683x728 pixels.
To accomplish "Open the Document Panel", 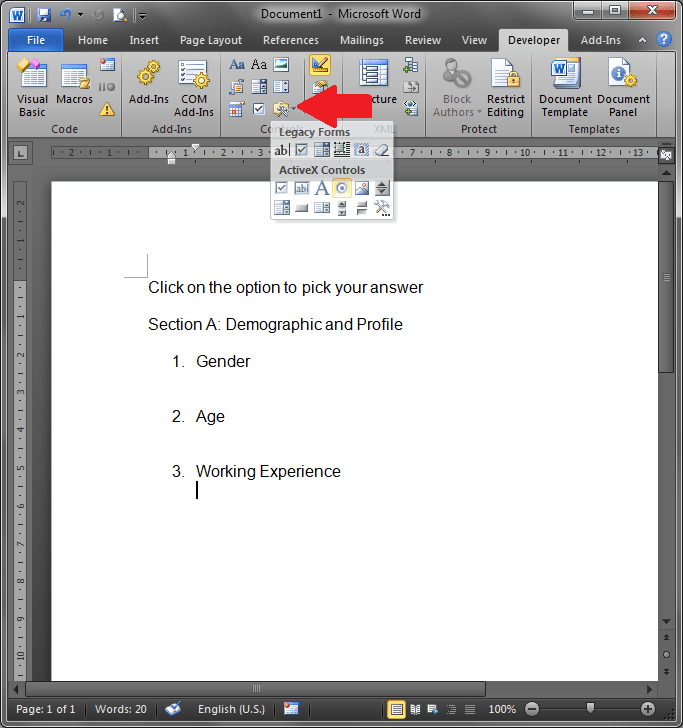I will coord(623,87).
